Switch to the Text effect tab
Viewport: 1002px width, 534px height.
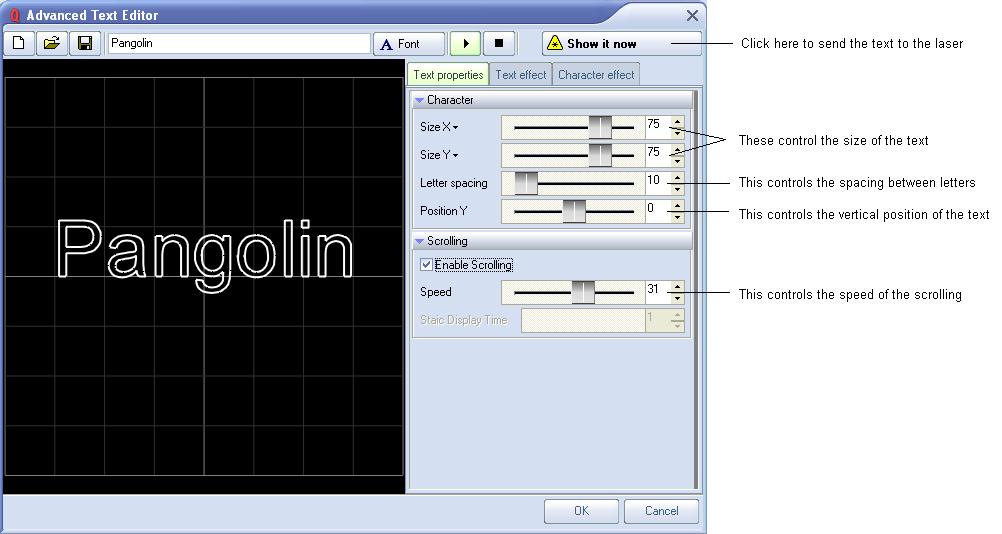(x=521, y=75)
